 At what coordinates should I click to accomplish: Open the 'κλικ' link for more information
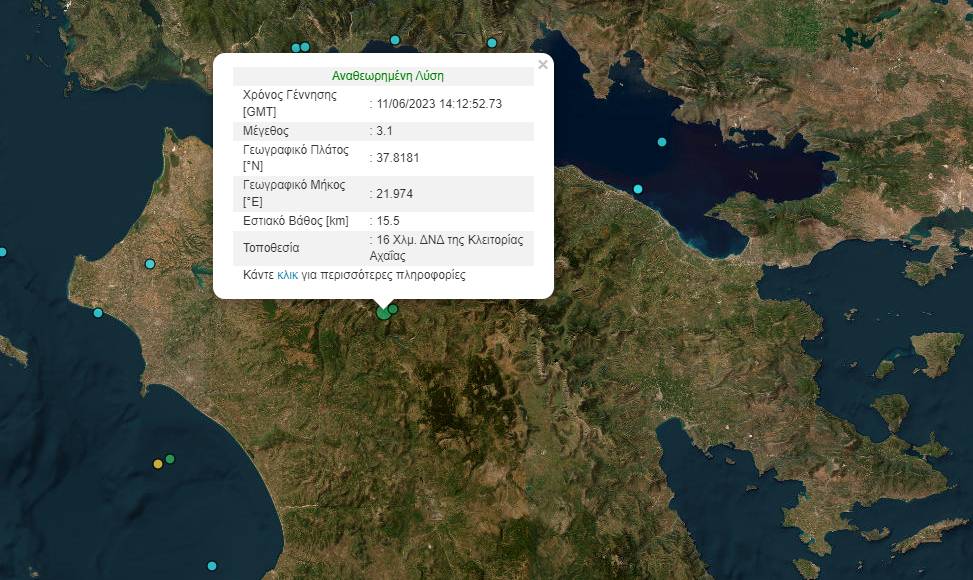pos(287,274)
